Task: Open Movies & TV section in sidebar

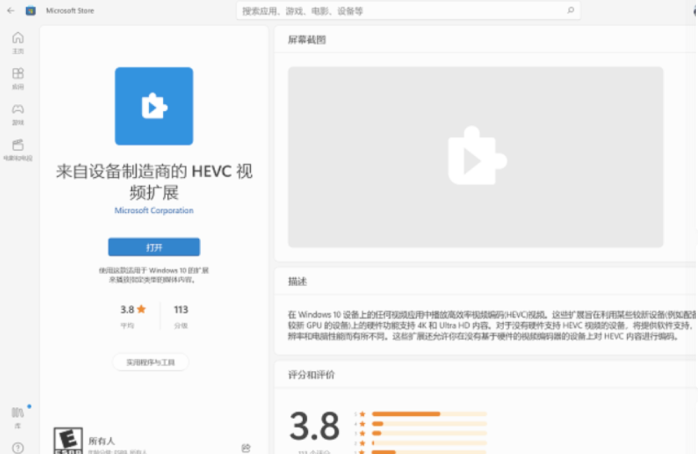Action: [18, 148]
